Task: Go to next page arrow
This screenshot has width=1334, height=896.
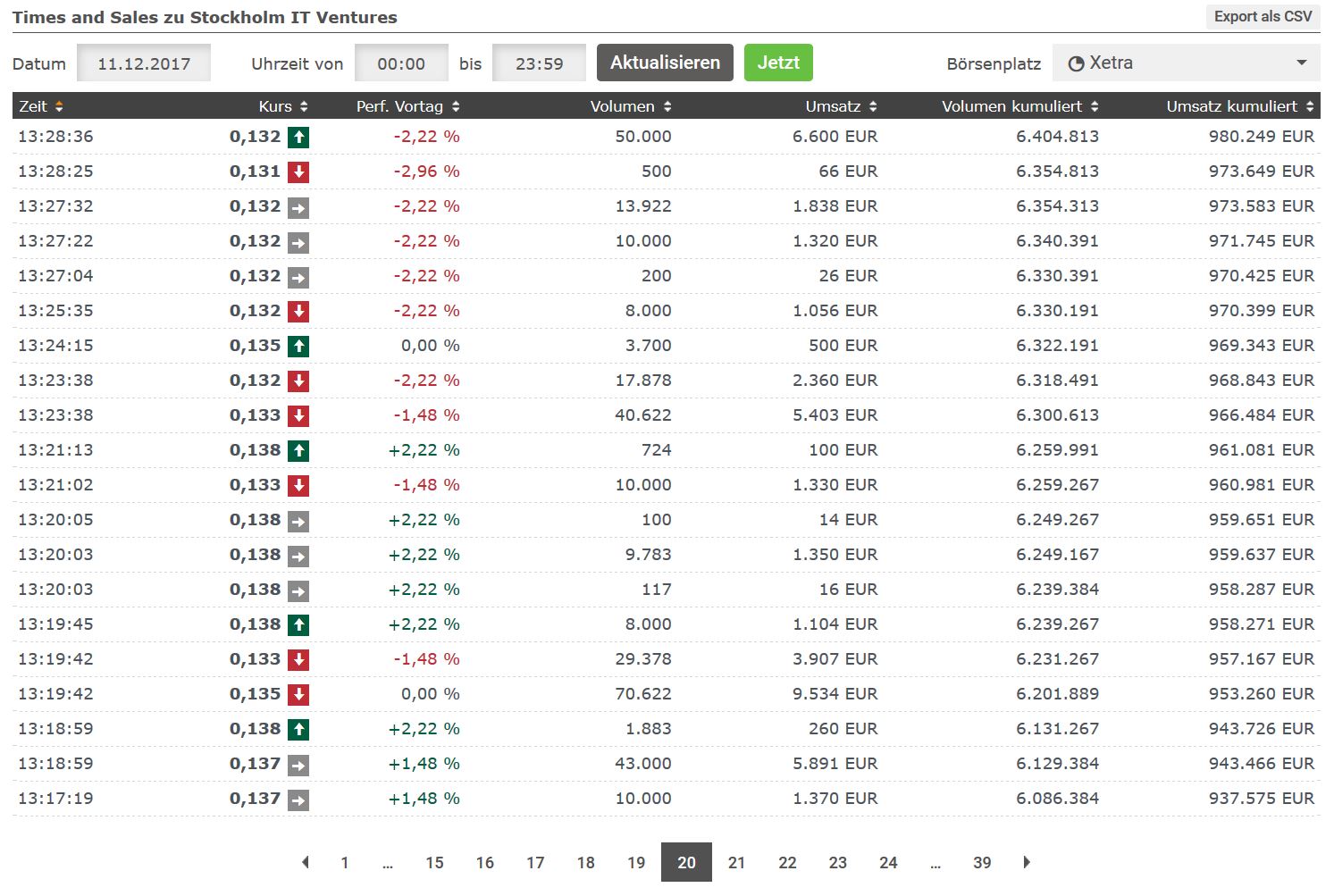Action: 1027,862
